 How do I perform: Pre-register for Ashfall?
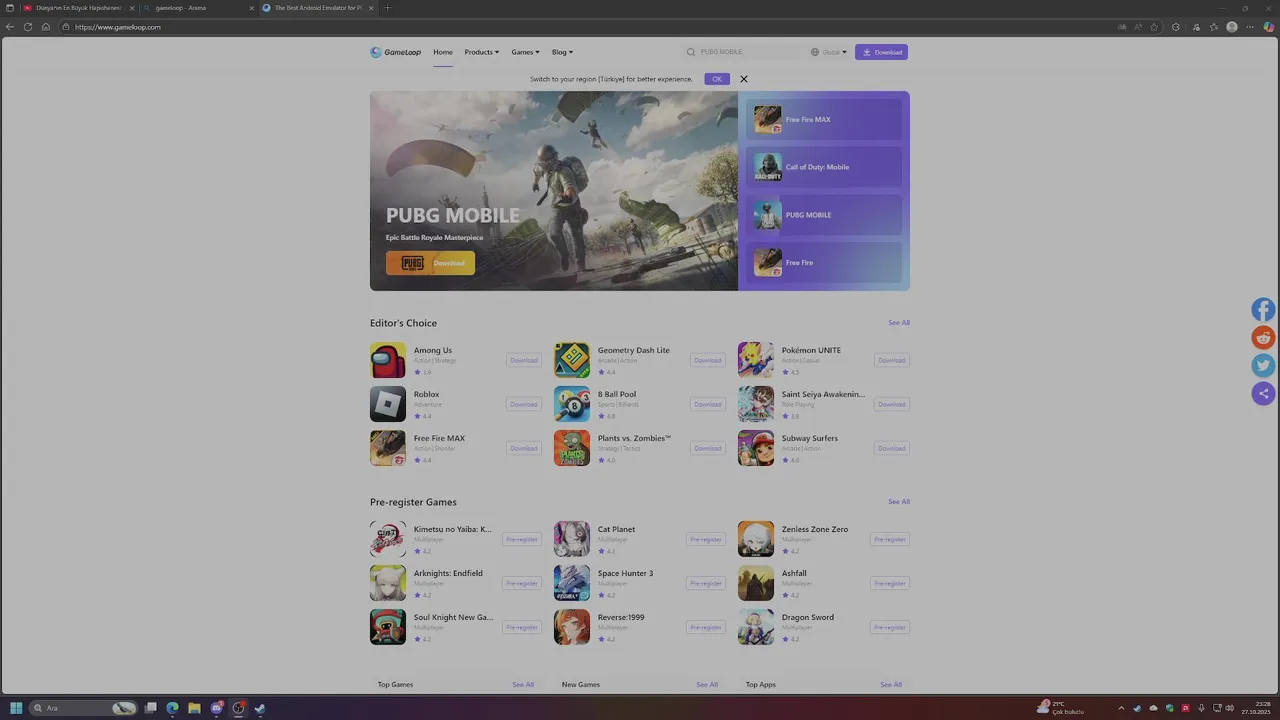click(x=890, y=583)
